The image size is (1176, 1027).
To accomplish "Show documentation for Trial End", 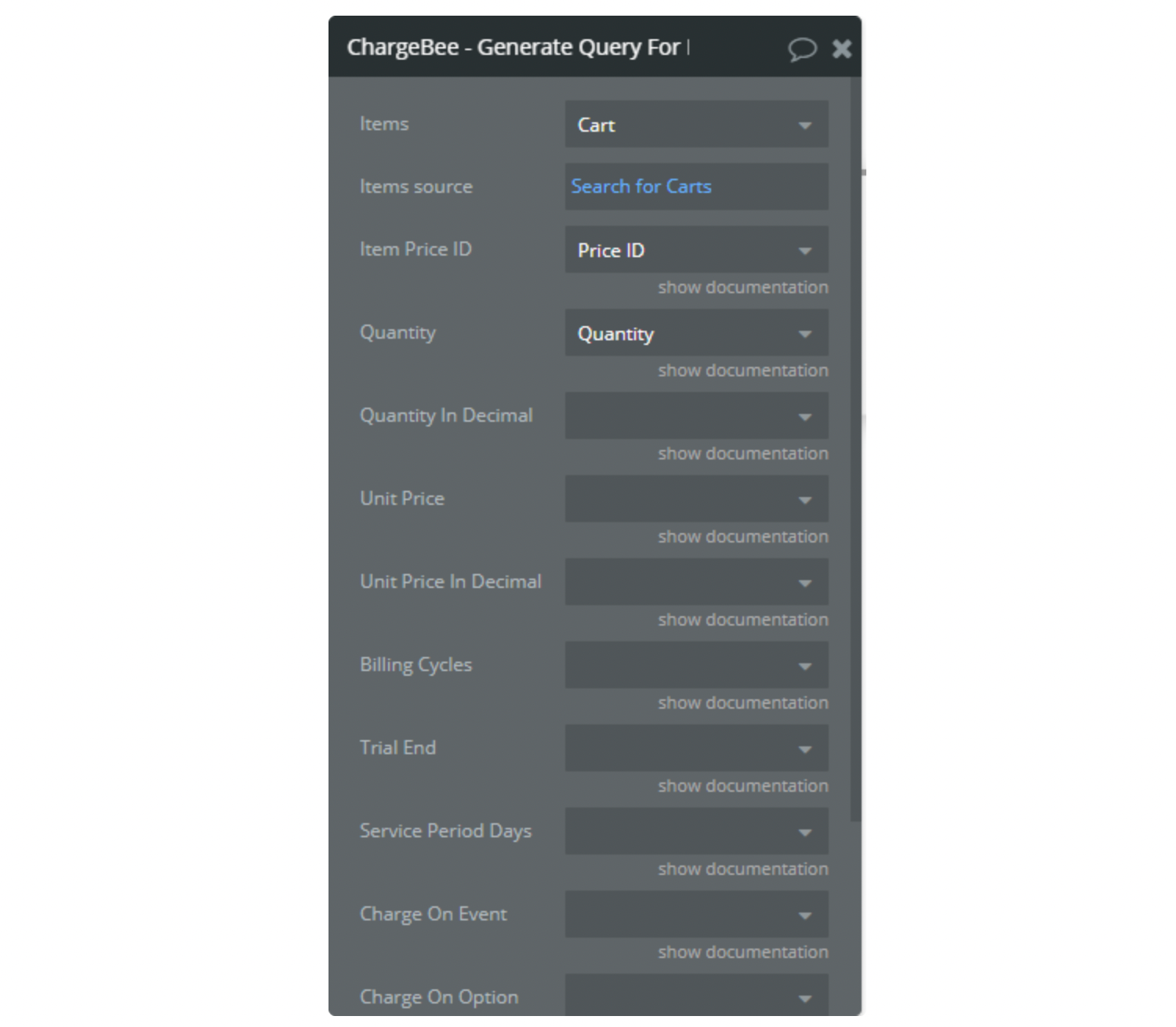I will (x=742, y=786).
